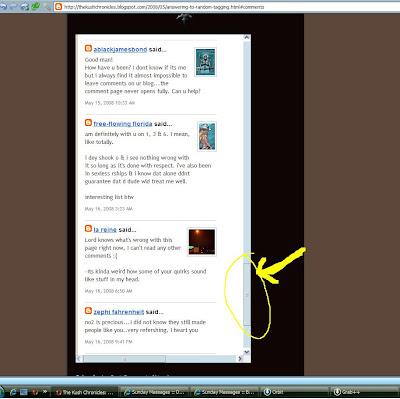Switch to Sunday Messages :: B... taskbar window

tap(224, 392)
